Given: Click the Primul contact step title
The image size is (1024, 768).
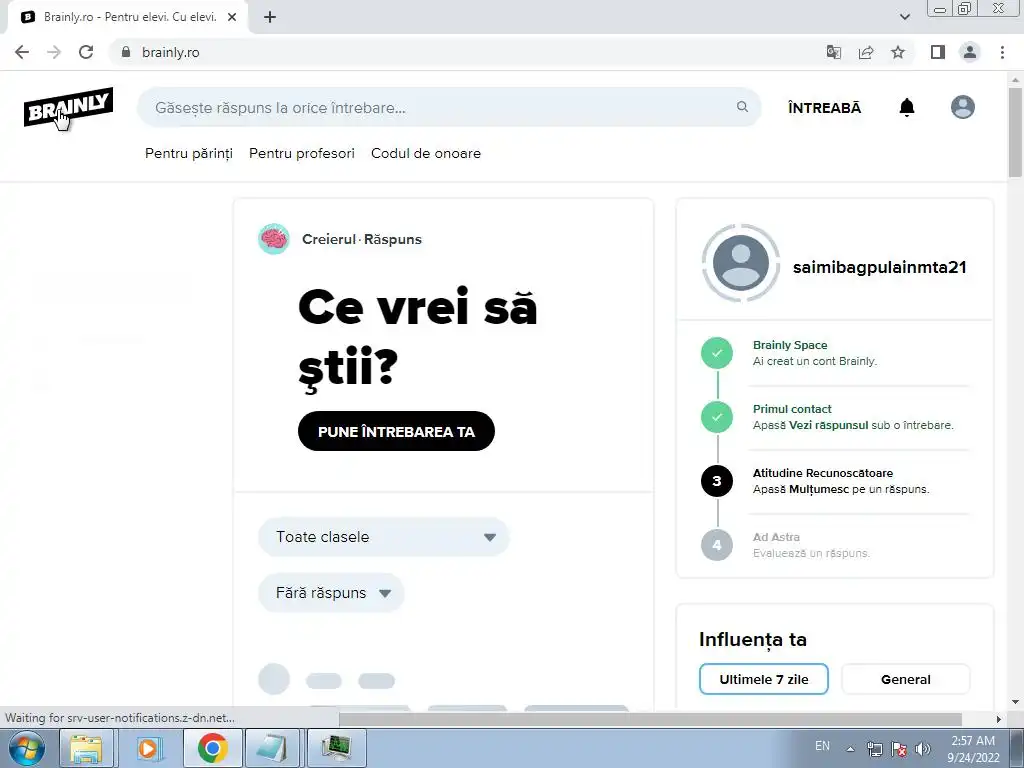Looking at the screenshot, I should click(792, 409).
